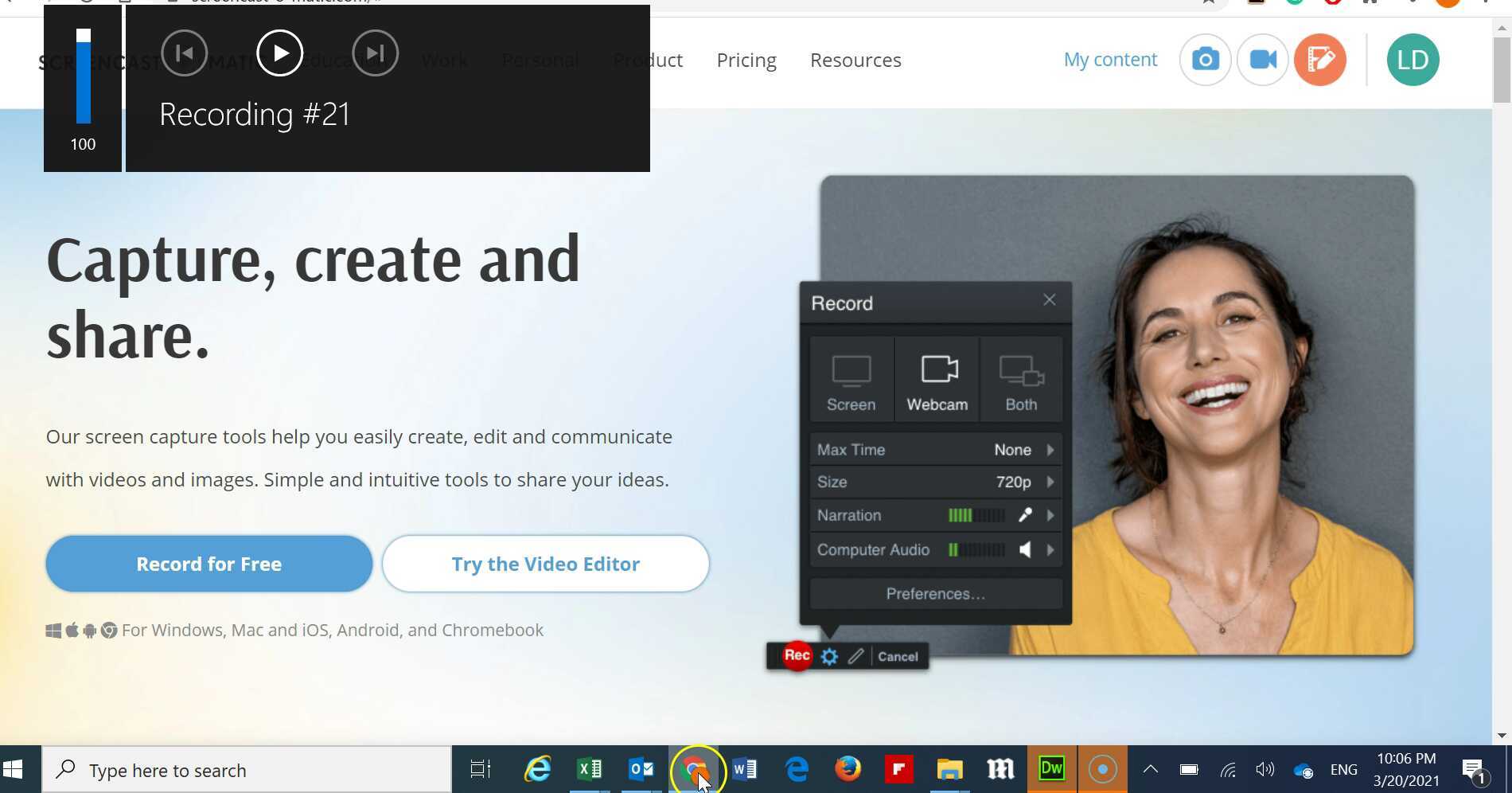Select Both screen and webcam mode
Screen dimensions: 1512x793
tap(1021, 381)
